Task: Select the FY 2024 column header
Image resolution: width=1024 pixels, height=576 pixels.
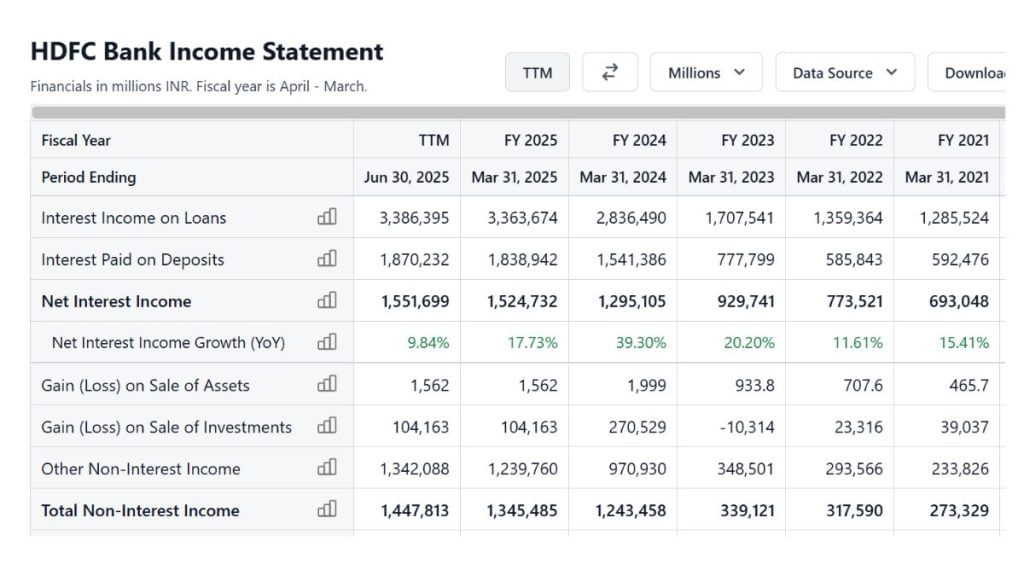Action: 639,140
